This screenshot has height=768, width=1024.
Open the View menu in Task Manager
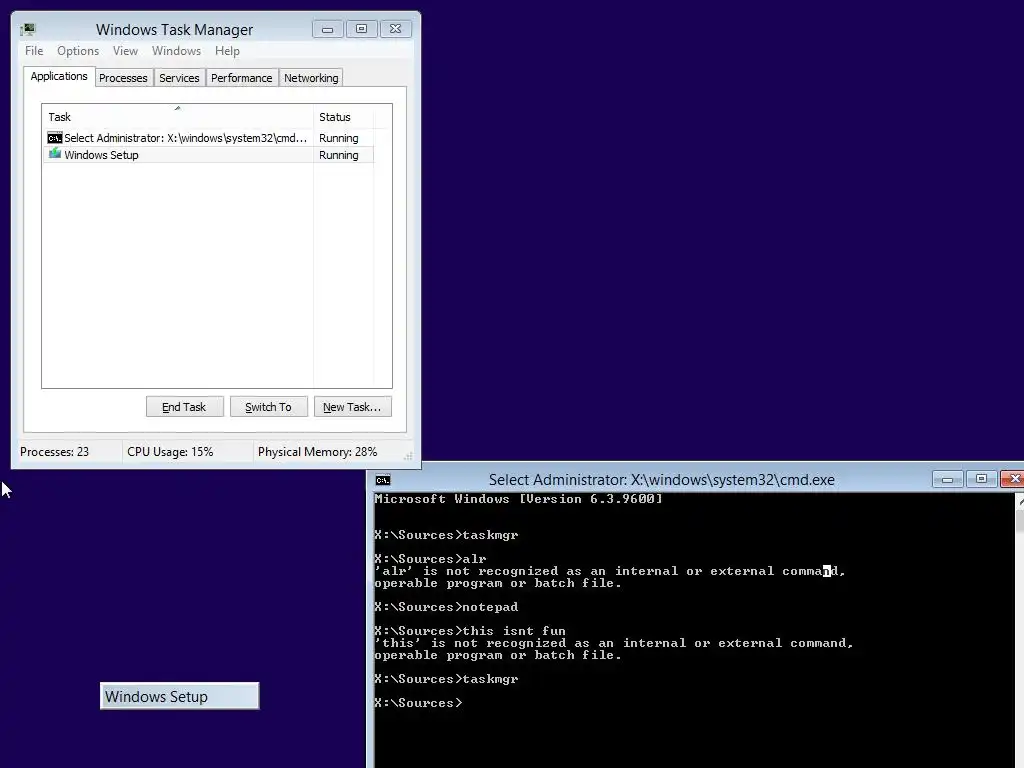pyautogui.click(x=125, y=51)
